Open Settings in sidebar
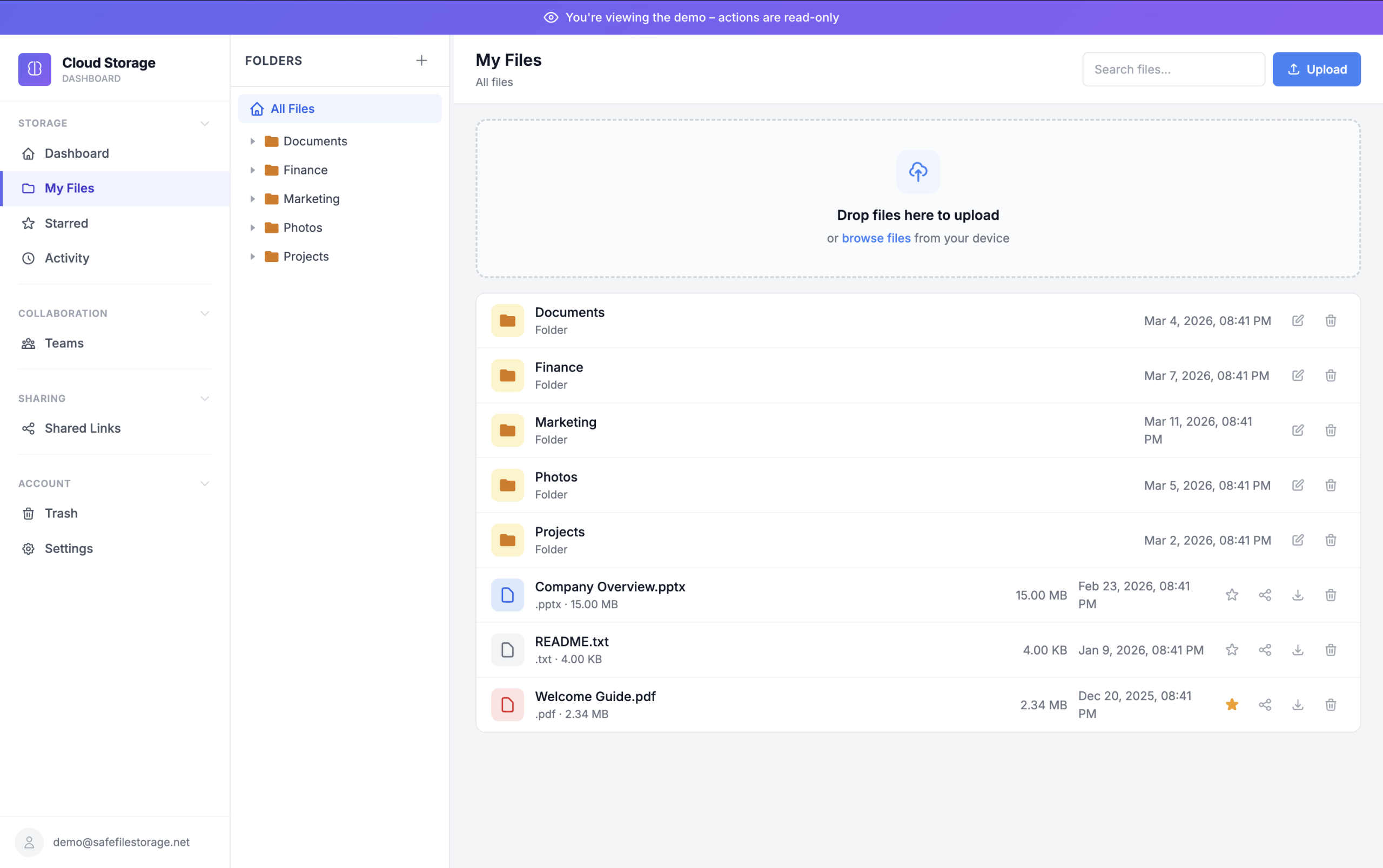This screenshot has height=868, width=1383. click(x=115, y=548)
